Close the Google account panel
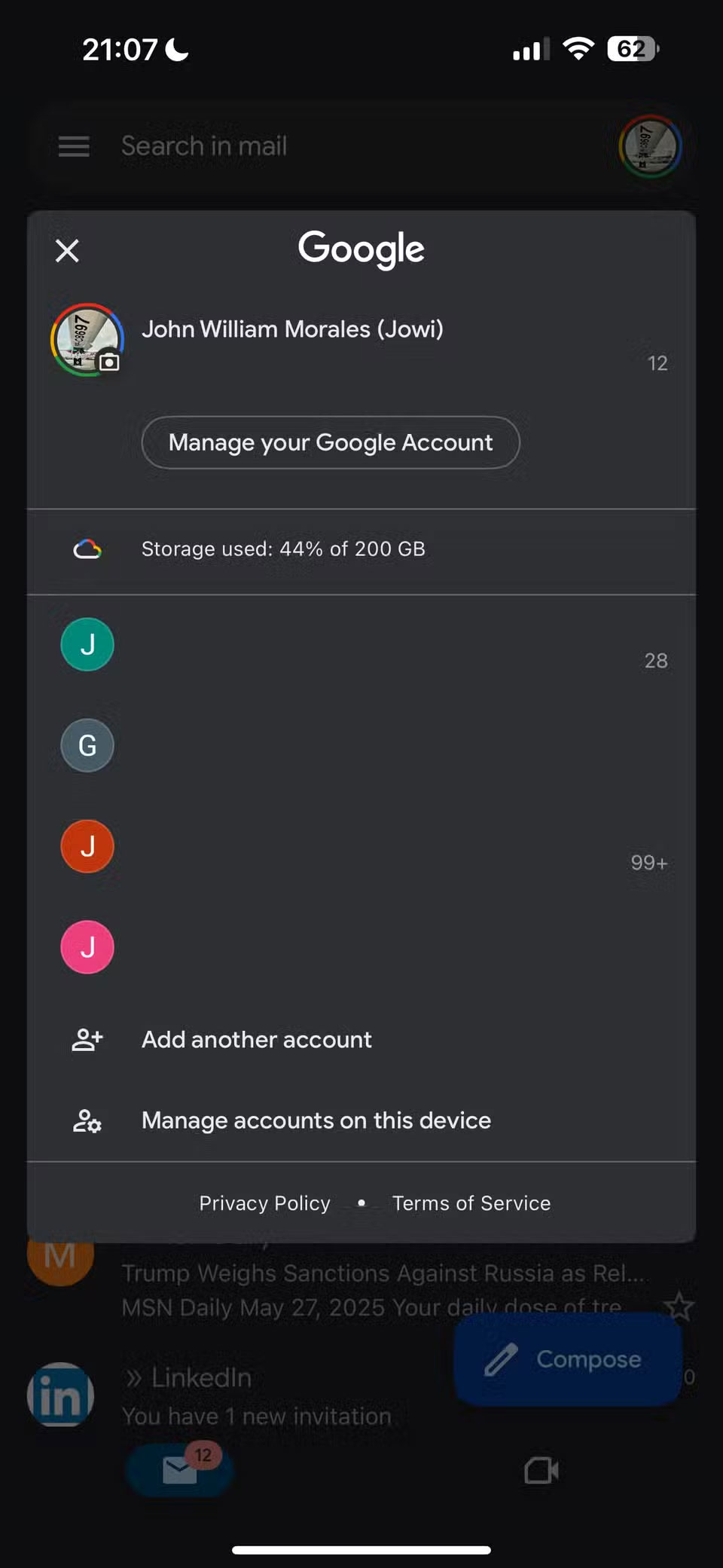Screen dimensions: 723x1568 tap(67, 251)
